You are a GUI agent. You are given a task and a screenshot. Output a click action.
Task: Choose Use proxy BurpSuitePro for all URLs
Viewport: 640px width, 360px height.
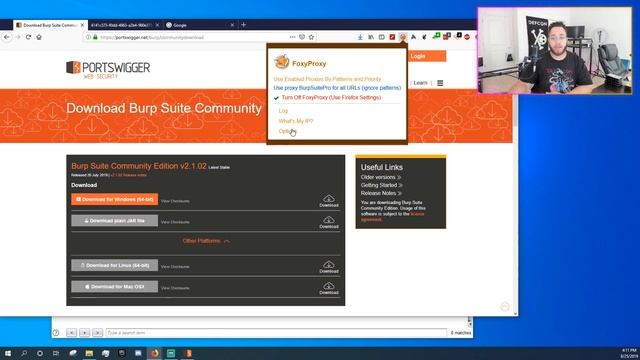(x=337, y=88)
